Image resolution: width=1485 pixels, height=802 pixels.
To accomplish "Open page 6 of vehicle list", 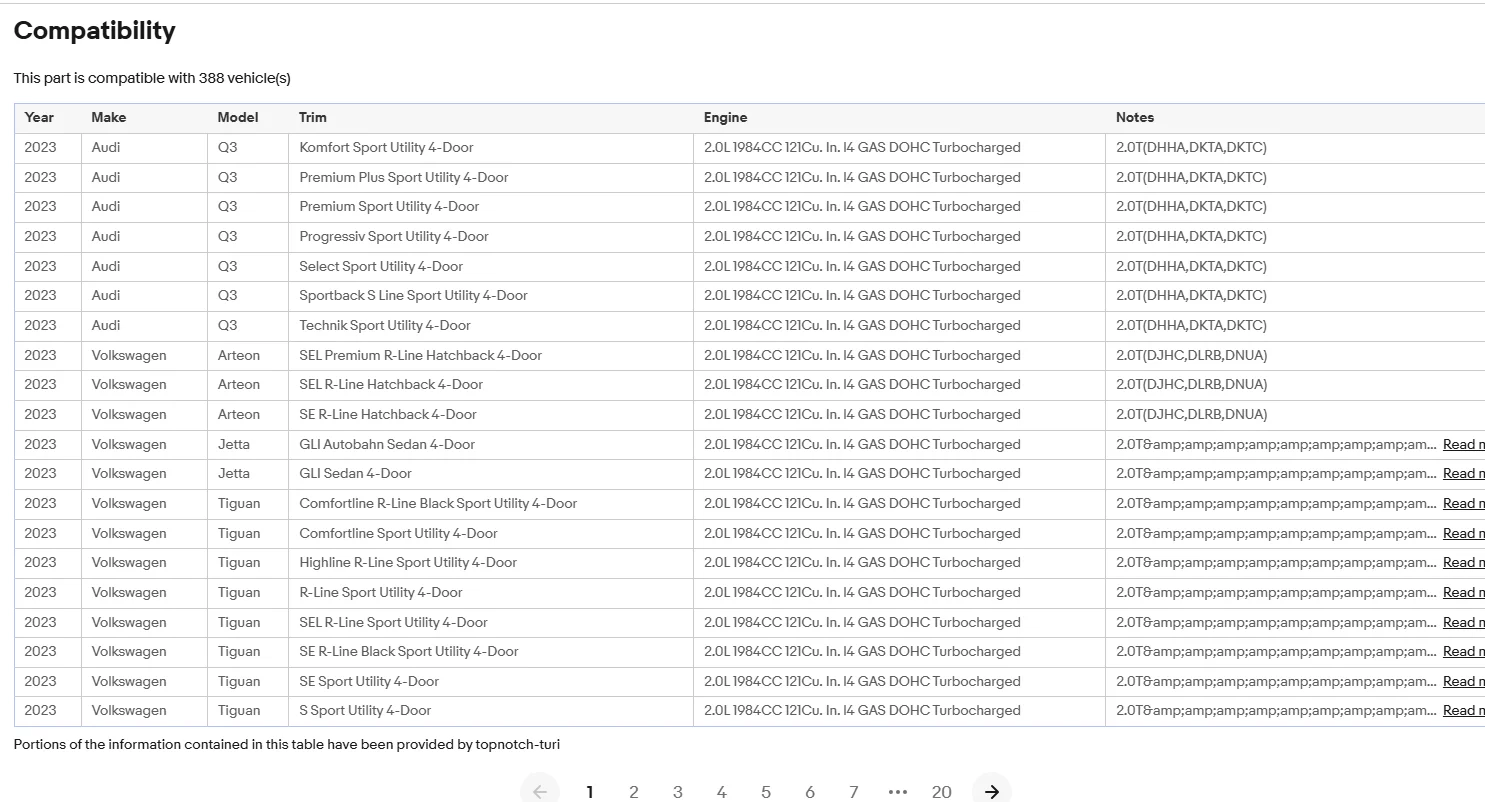I will coord(810,792).
